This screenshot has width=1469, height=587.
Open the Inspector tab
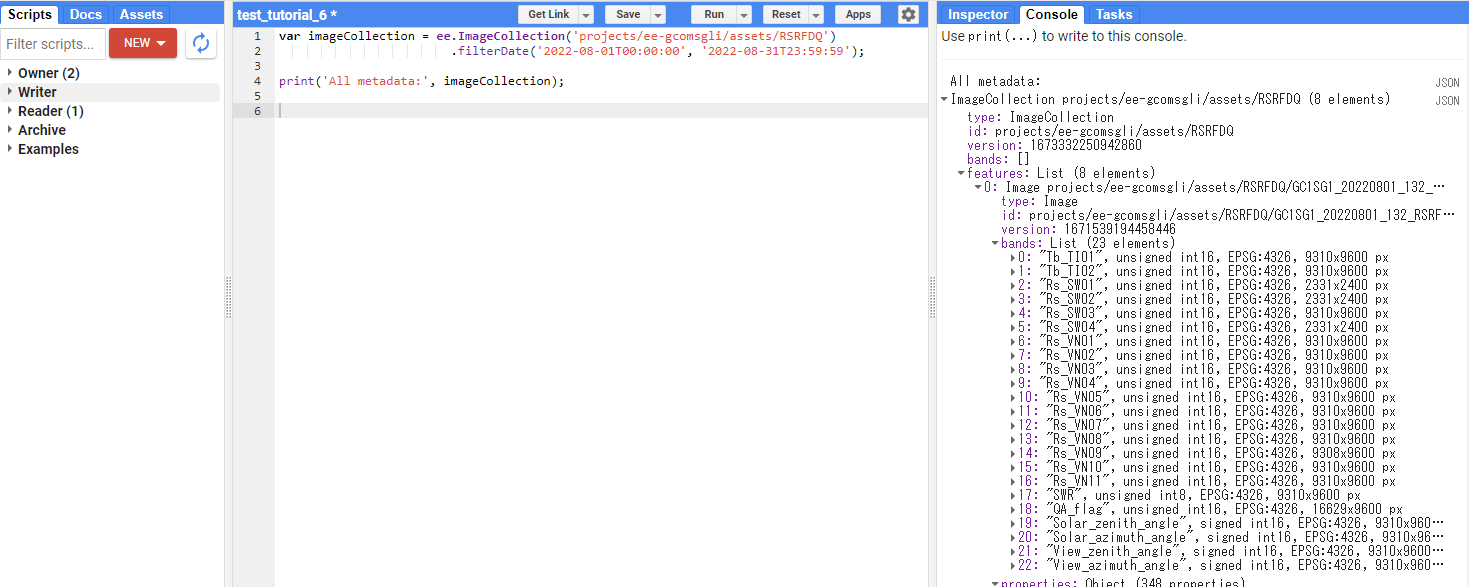pyautogui.click(x=977, y=14)
